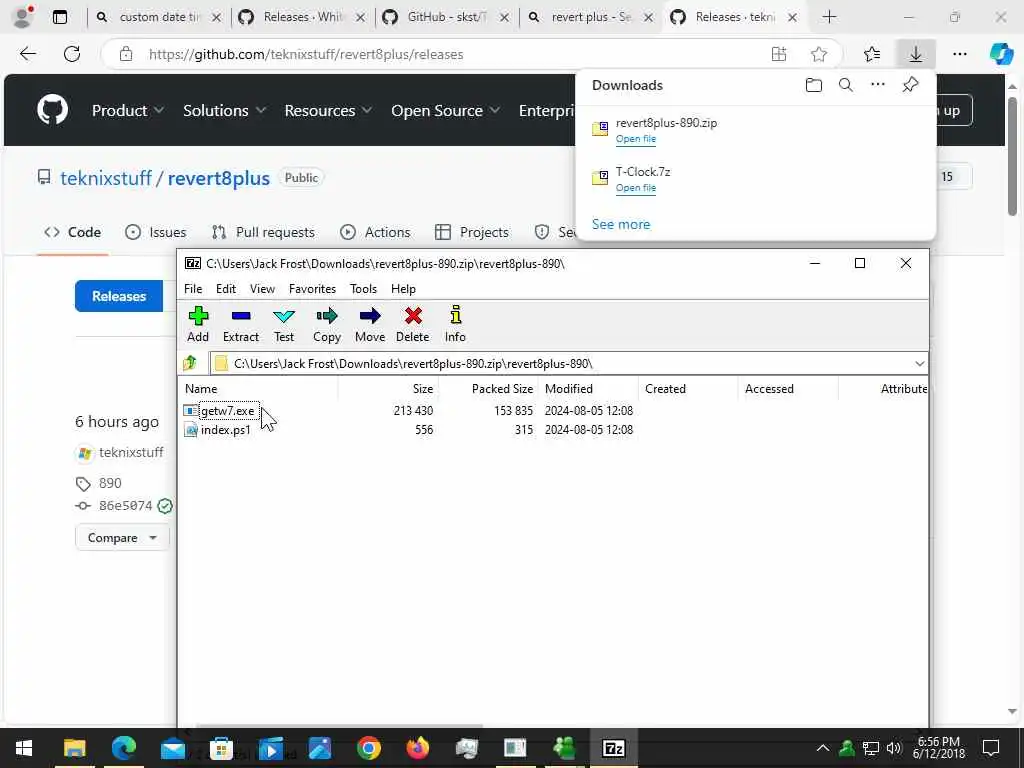The image size is (1024, 768).
Task: Select index.ps1 in the file list
Action: (x=225, y=430)
